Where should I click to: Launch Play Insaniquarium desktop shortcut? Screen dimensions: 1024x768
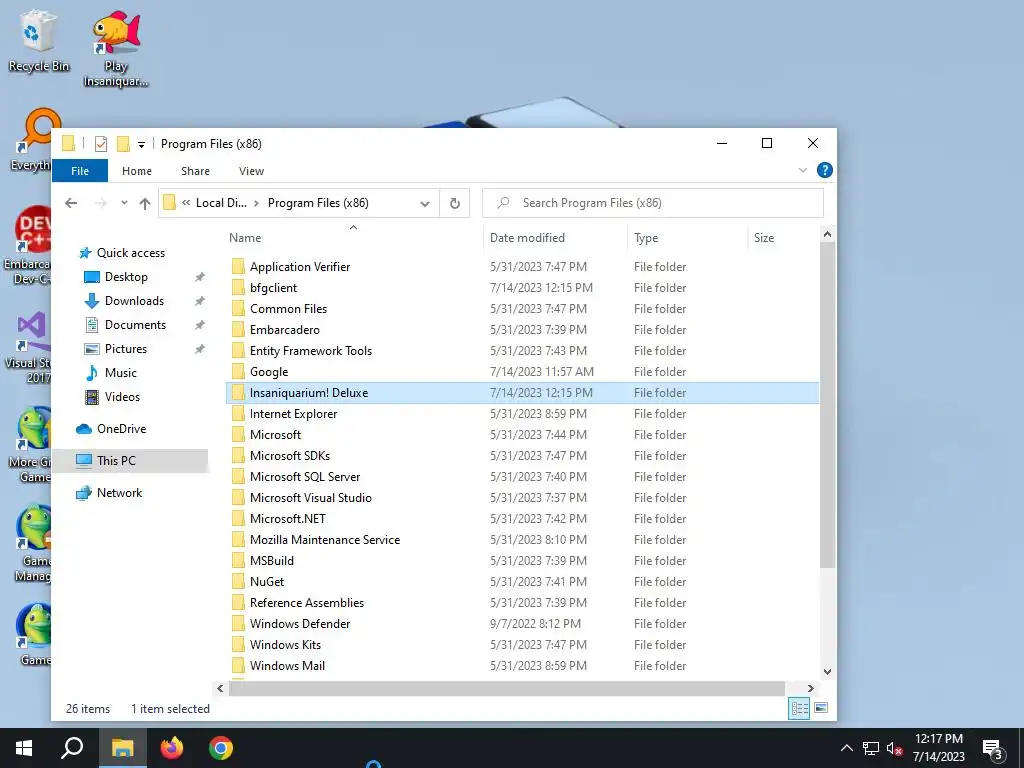point(116,49)
